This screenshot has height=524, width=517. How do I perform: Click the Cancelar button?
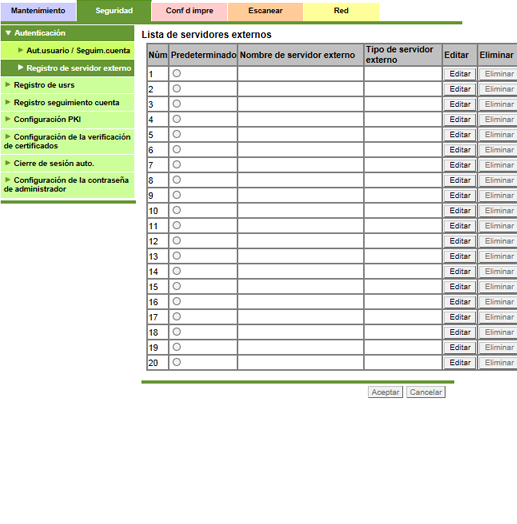click(x=426, y=392)
